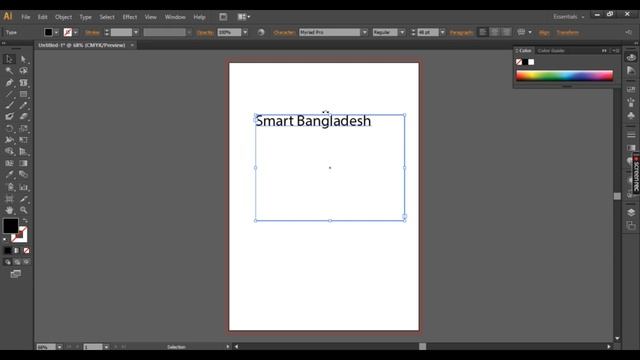The image size is (640, 360).
Task: Select the Direct Selection tool
Action: click(x=23, y=59)
